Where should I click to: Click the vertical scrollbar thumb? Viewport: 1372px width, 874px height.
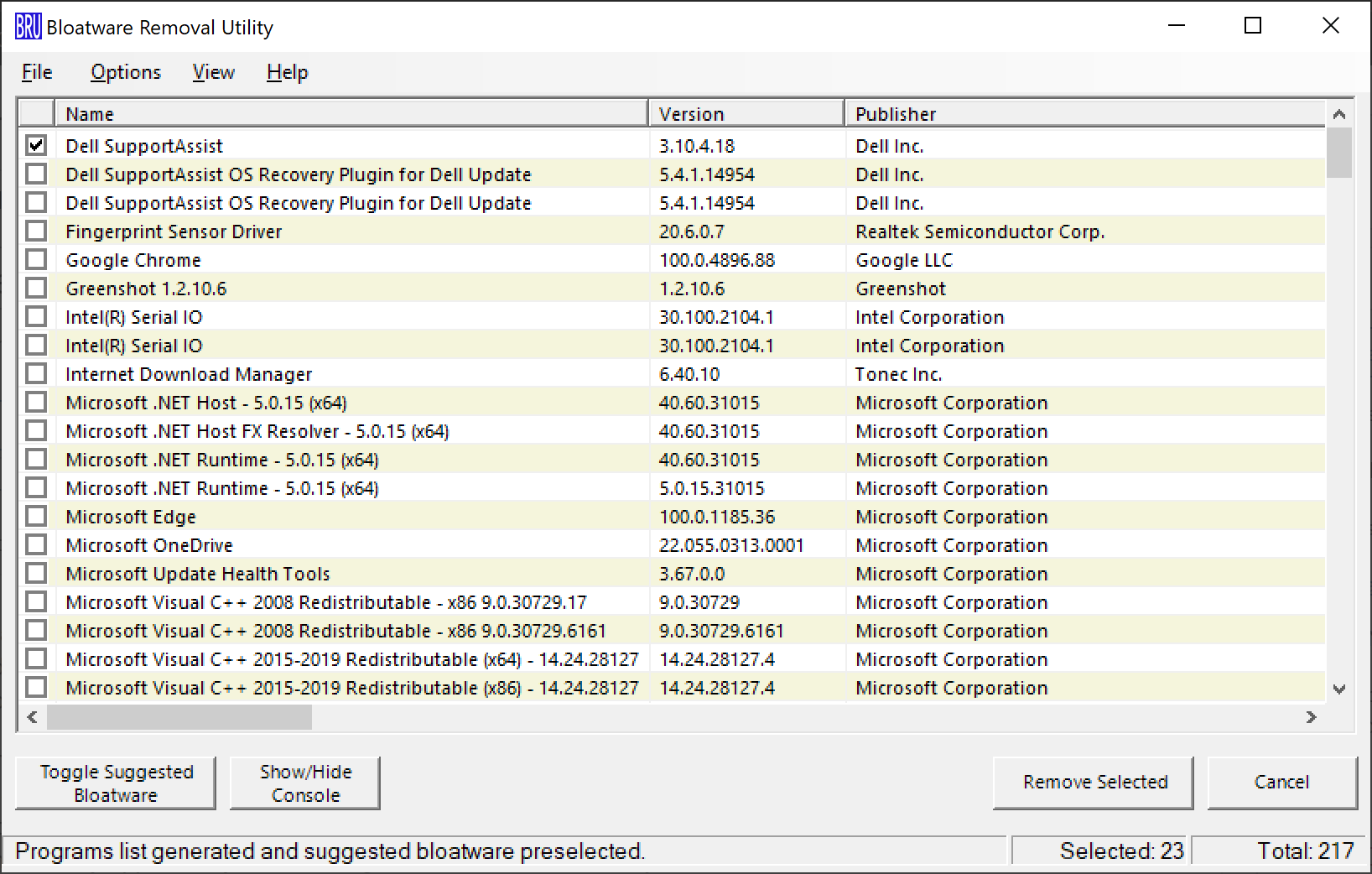(1339, 153)
